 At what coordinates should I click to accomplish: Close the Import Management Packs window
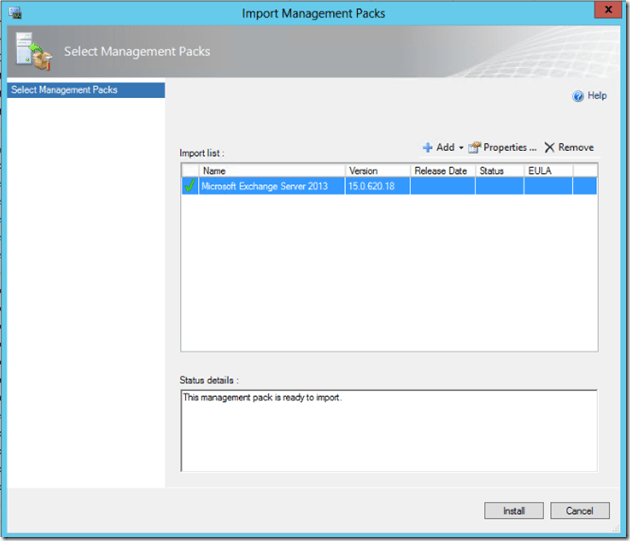[x=602, y=12]
